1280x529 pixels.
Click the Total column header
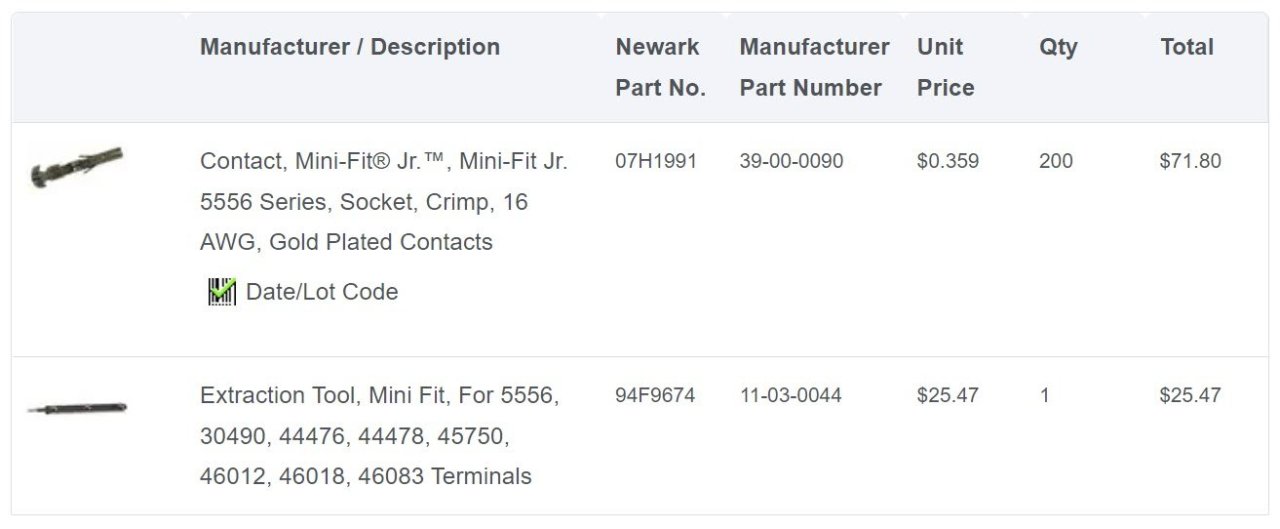[1187, 47]
